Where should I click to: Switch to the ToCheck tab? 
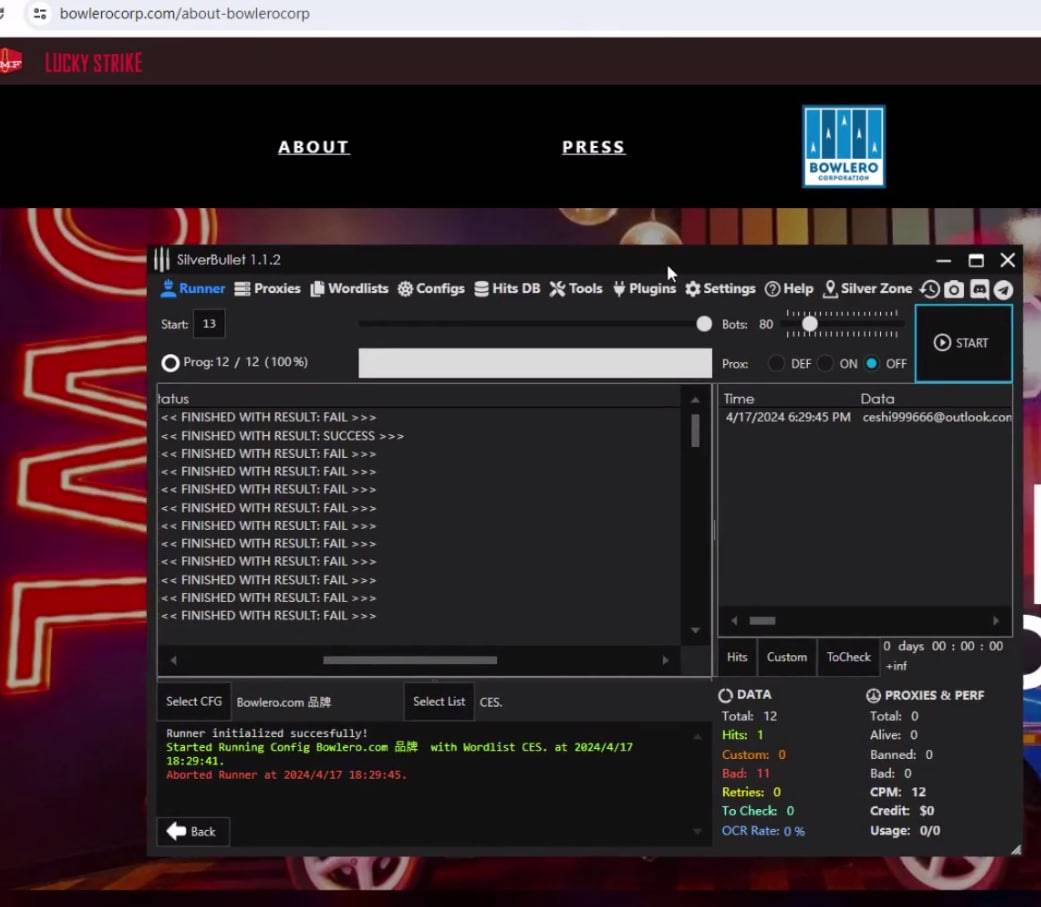[x=848, y=657]
